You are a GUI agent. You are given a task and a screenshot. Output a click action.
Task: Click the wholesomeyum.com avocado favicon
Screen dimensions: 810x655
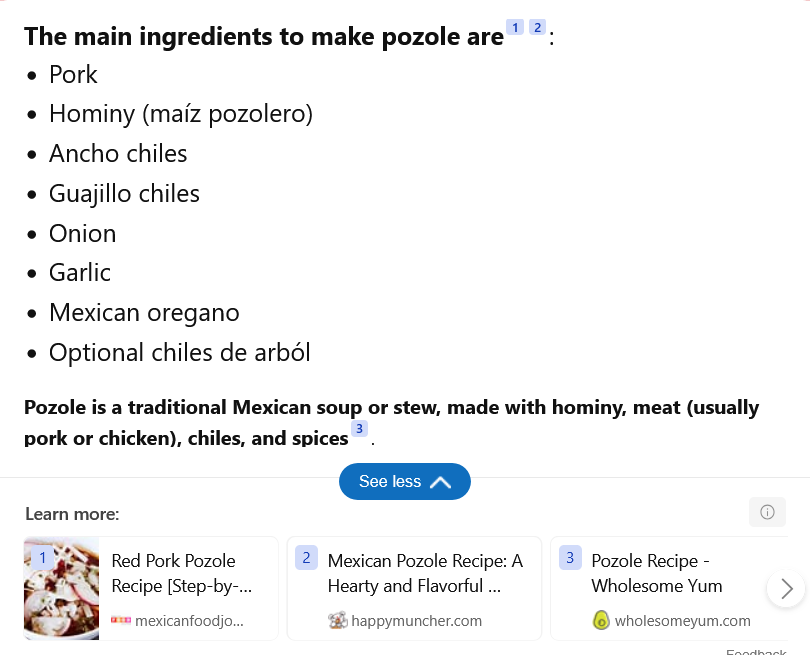(x=601, y=620)
